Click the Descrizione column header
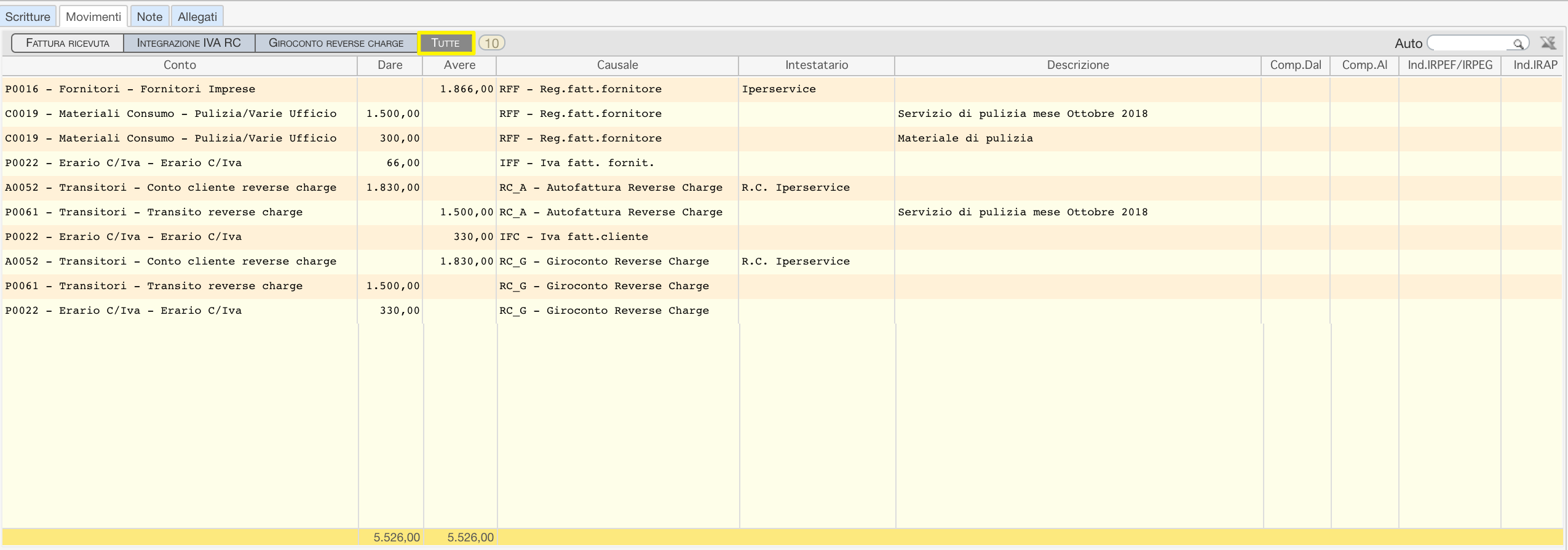 (x=1078, y=65)
